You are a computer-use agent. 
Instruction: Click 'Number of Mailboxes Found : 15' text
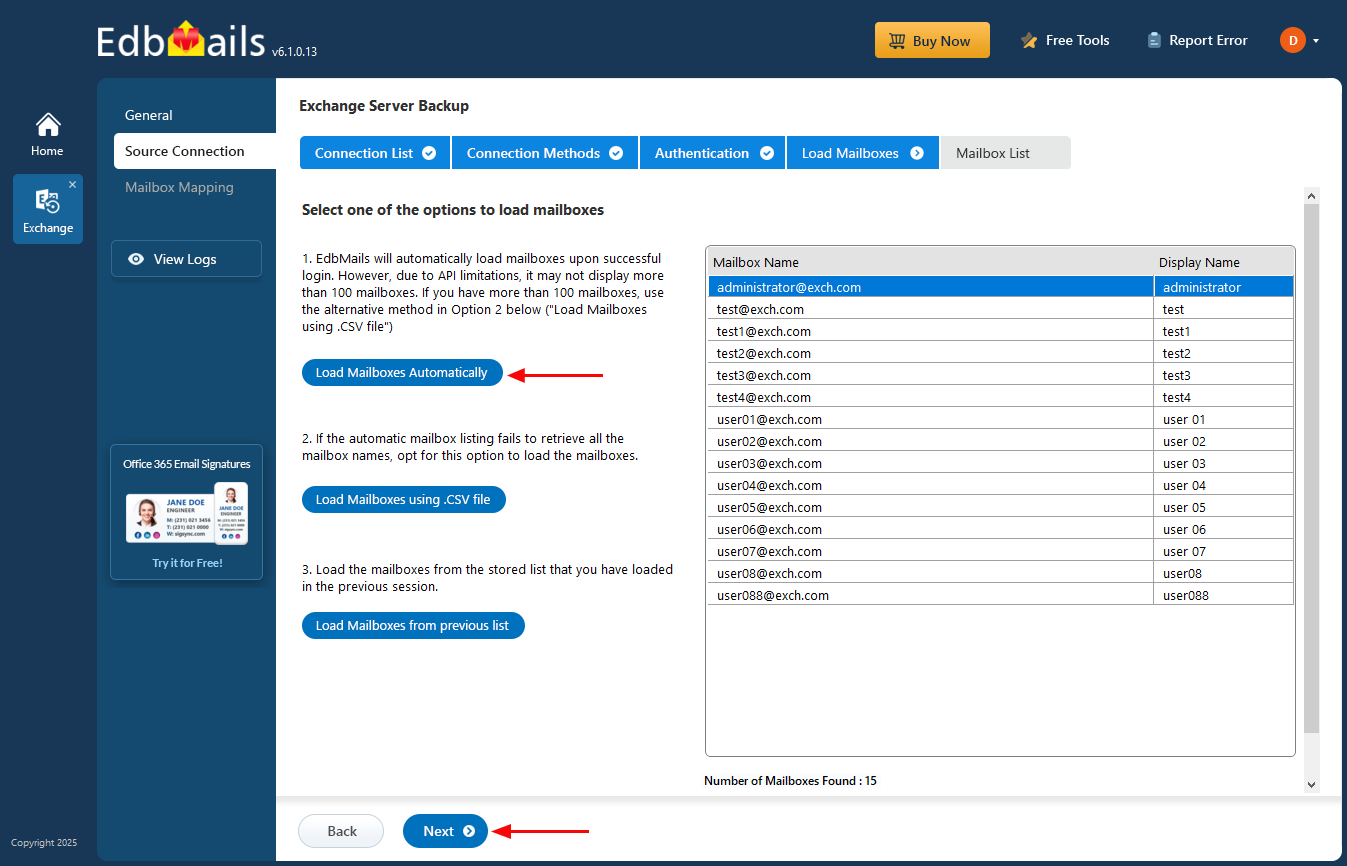pyautogui.click(x=790, y=780)
